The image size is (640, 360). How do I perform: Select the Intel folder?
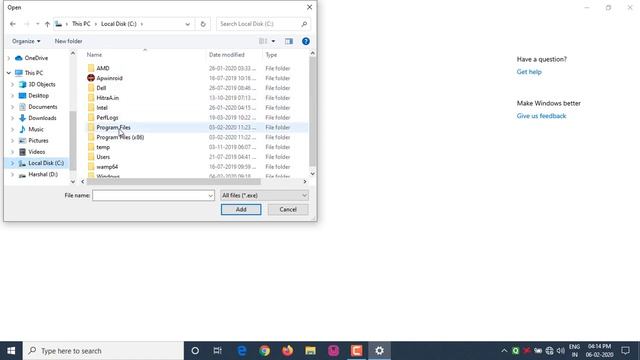(102, 108)
